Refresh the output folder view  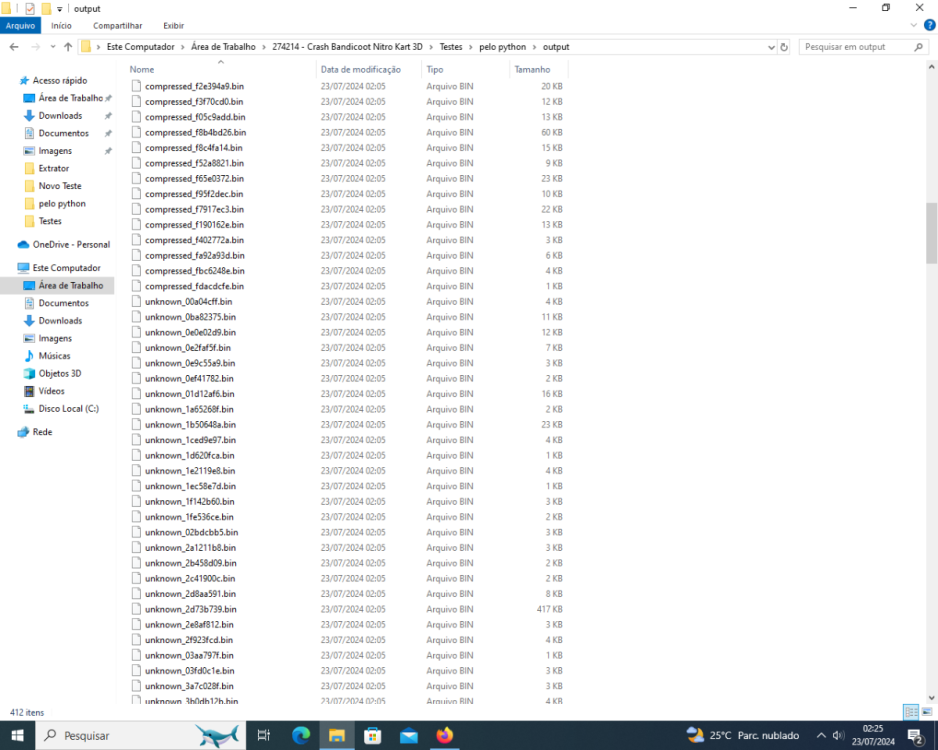click(x=784, y=47)
